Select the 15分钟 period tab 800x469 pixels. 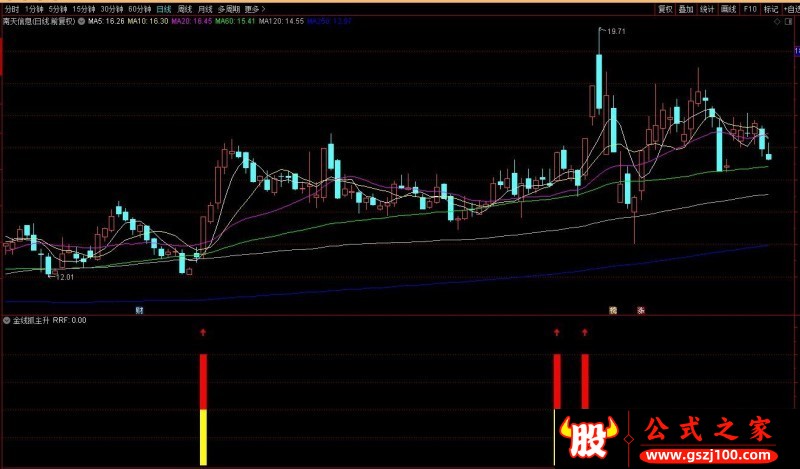click(x=84, y=9)
